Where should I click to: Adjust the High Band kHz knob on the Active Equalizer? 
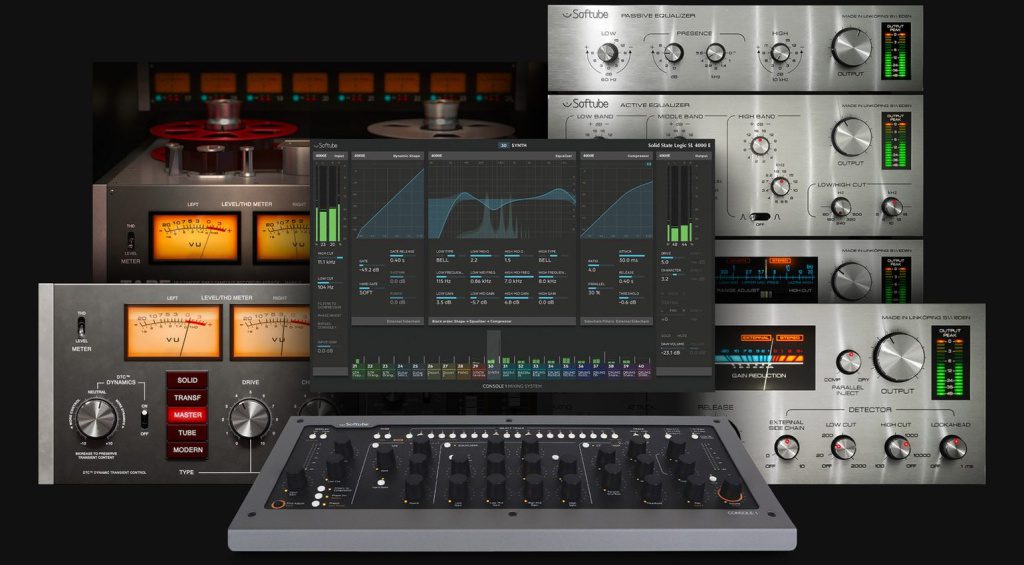780,186
